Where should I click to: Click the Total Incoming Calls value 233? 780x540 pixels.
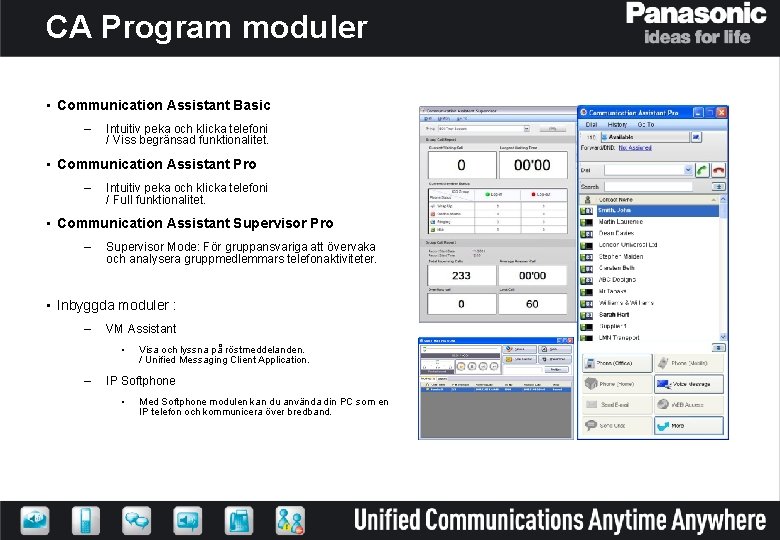(x=461, y=275)
